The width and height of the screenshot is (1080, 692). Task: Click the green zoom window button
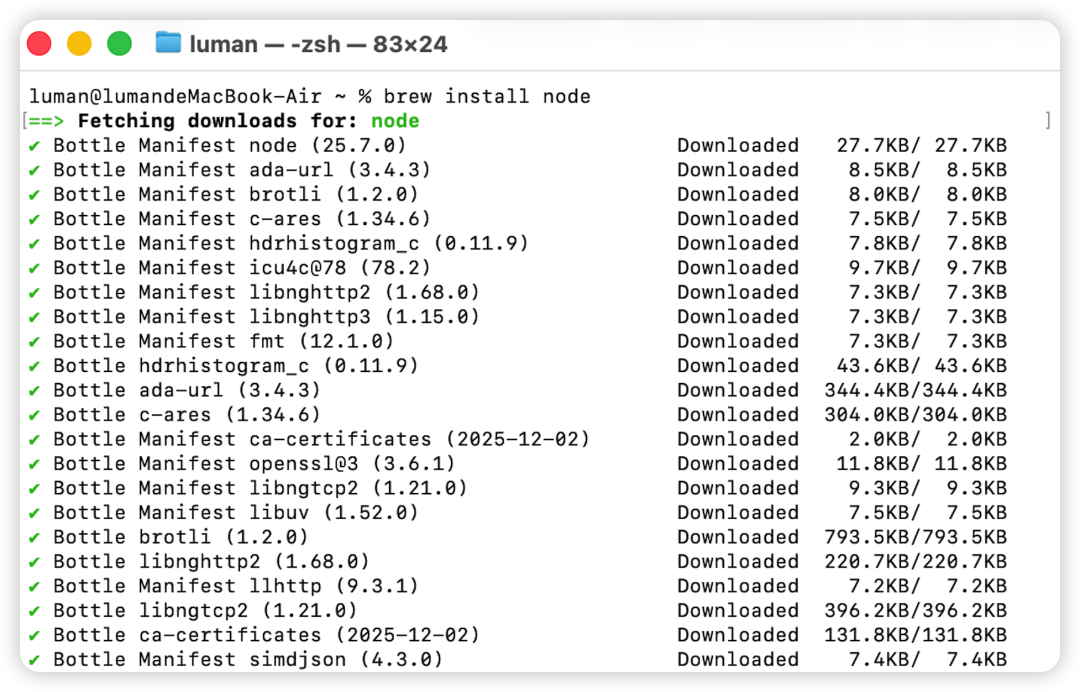coord(120,43)
